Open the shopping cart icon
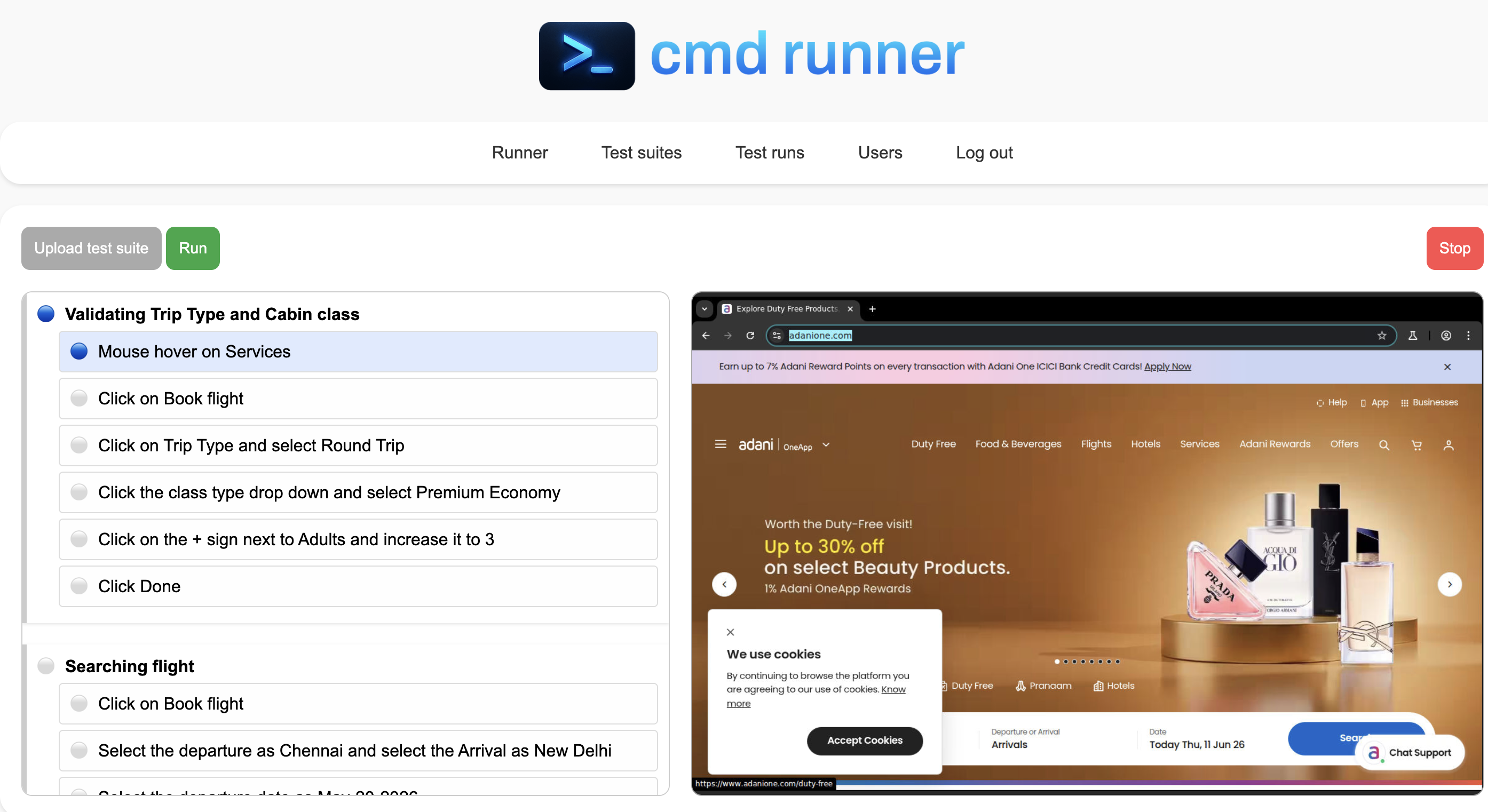Image resolution: width=1488 pixels, height=812 pixels. 1416,445
